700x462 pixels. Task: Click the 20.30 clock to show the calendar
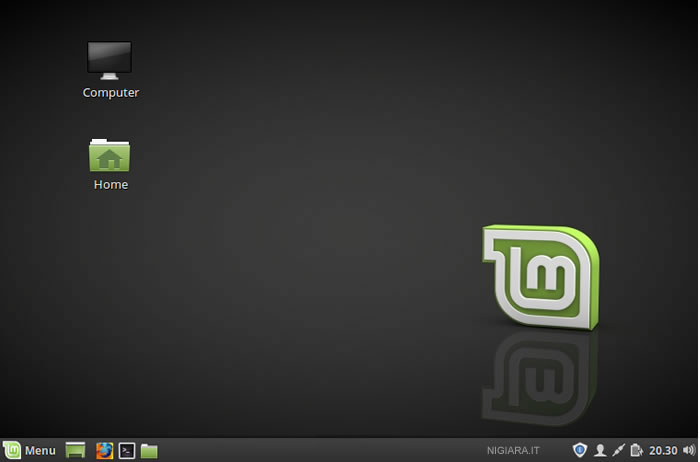pyautogui.click(x=663, y=450)
